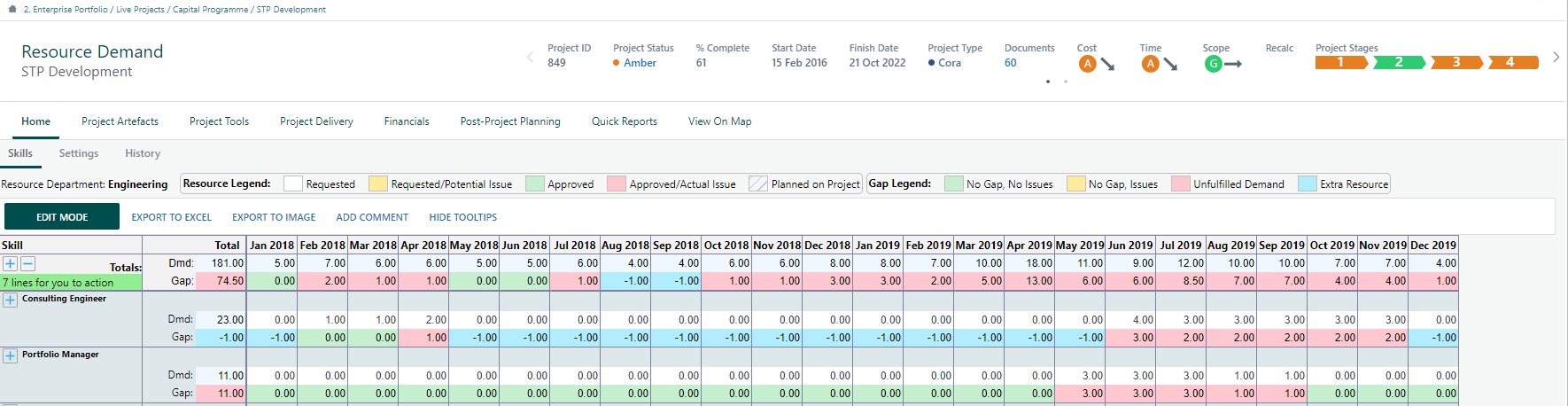Image resolution: width=1568 pixels, height=406 pixels.
Task: Click the Extra Resource legend swatch
Action: [1308, 183]
